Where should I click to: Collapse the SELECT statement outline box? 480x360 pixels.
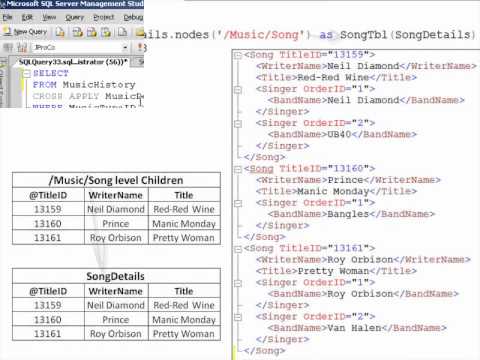coord(27,74)
